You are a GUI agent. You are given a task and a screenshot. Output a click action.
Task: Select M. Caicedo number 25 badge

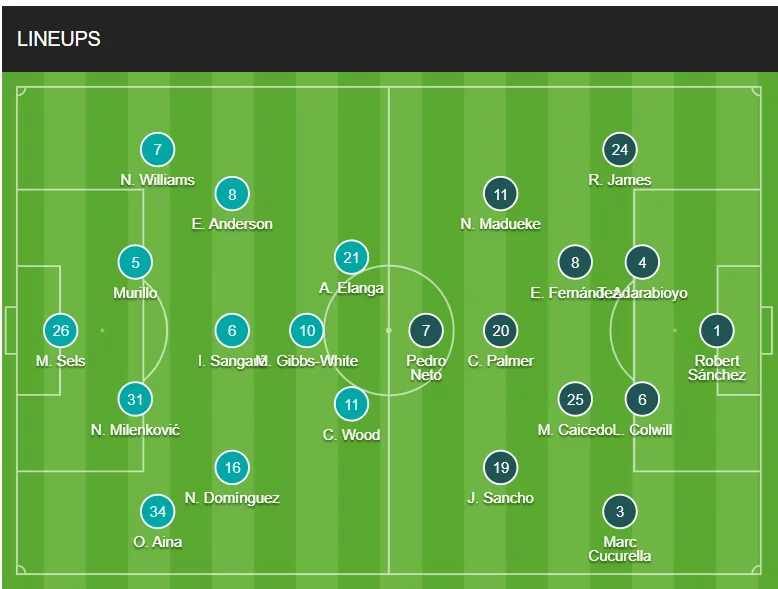click(575, 399)
